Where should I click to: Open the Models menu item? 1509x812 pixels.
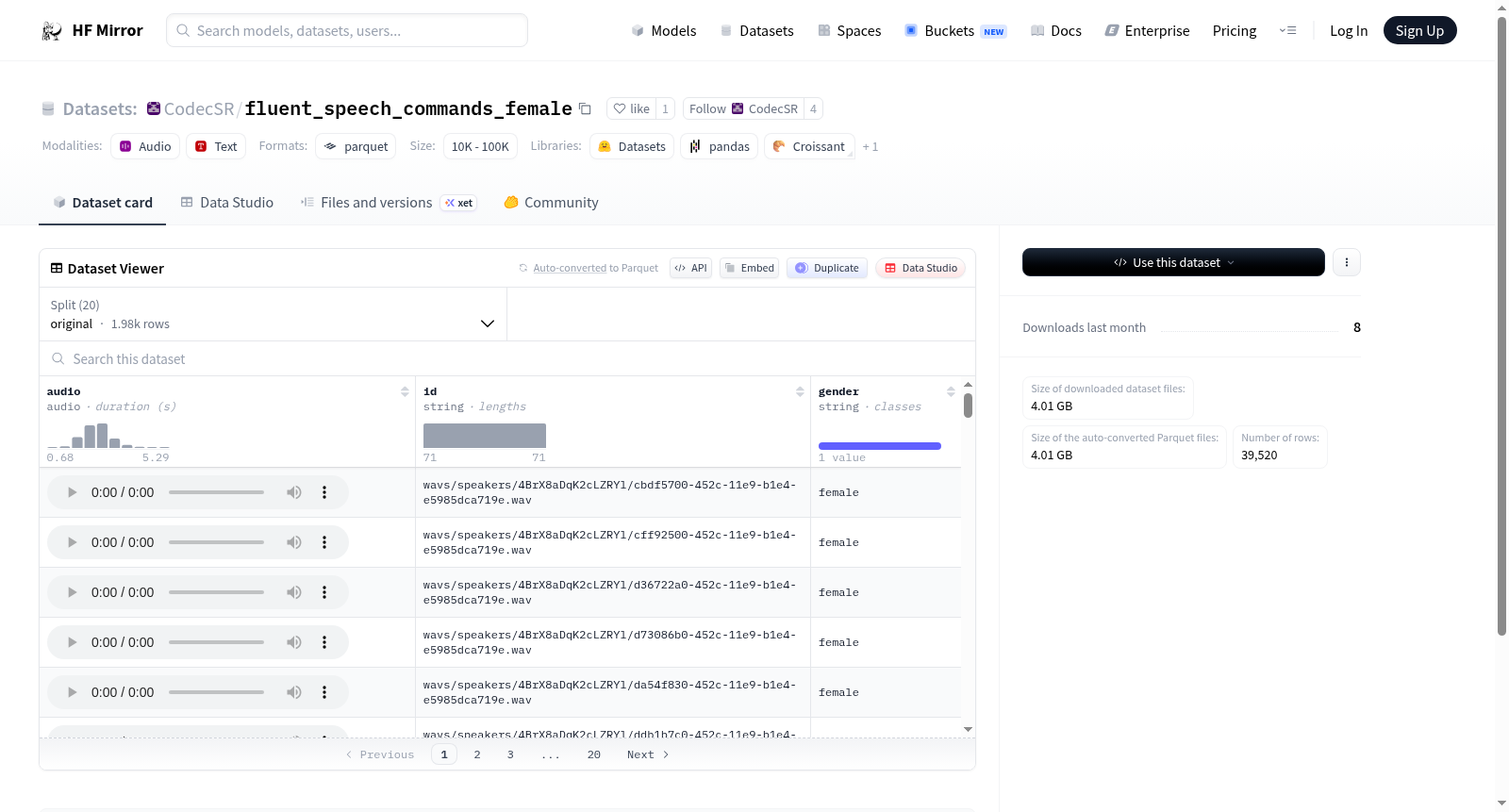coord(664,31)
